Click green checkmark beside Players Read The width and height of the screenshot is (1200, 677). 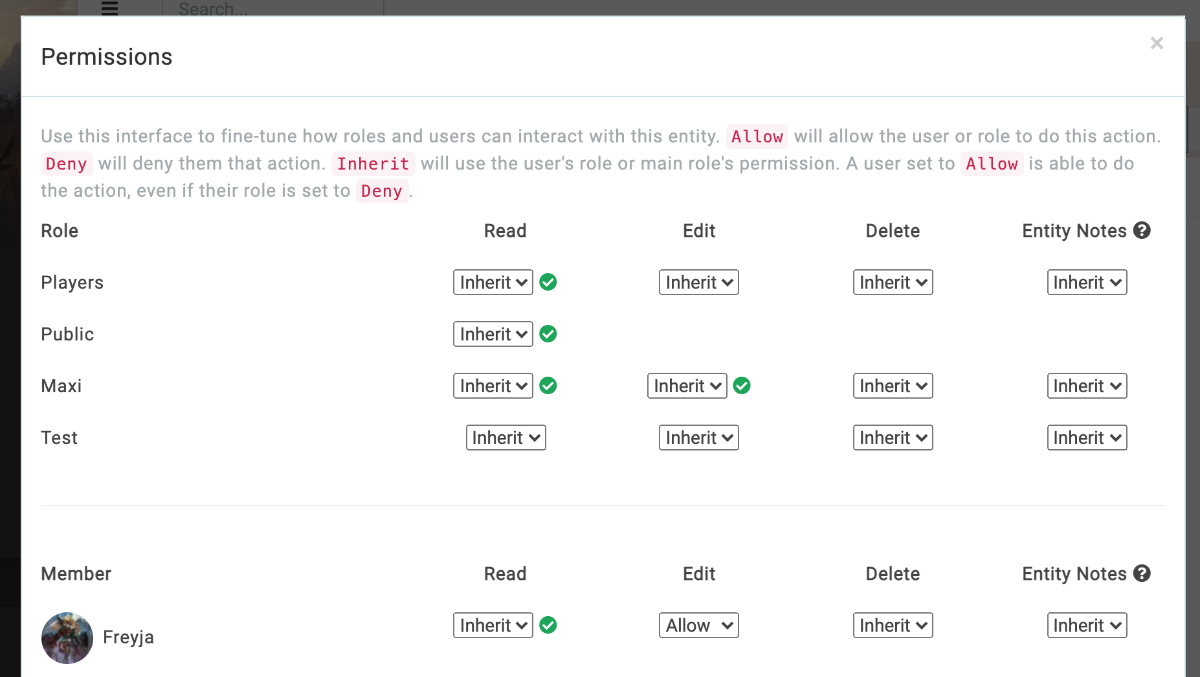[548, 282]
